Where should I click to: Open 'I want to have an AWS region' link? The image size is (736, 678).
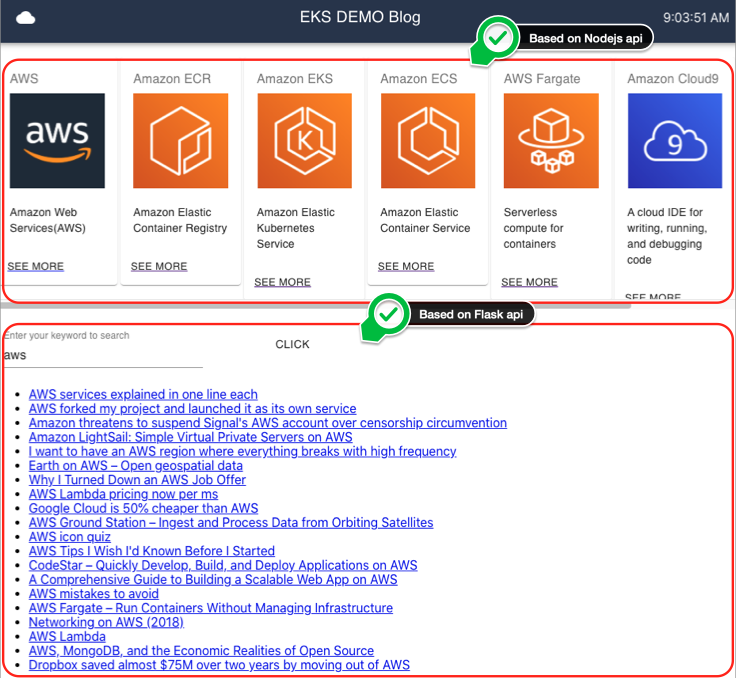pos(242,451)
